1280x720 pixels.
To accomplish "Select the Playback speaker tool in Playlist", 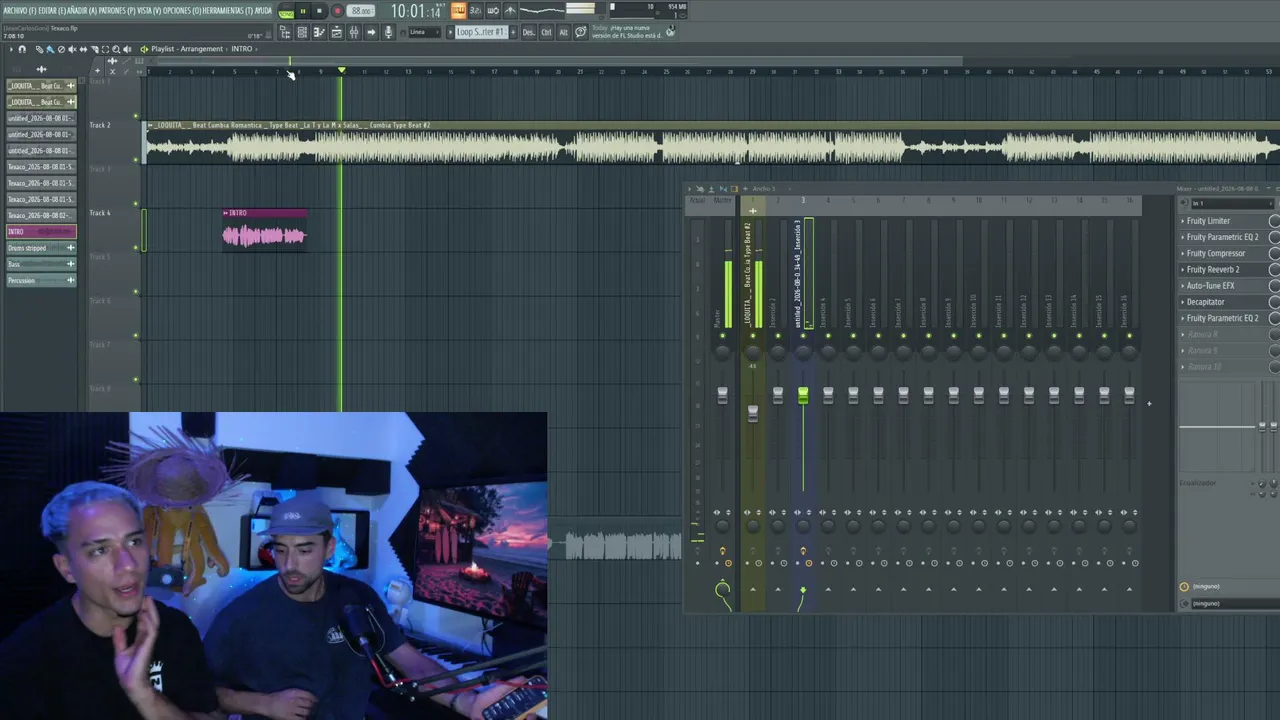I will (x=128, y=49).
